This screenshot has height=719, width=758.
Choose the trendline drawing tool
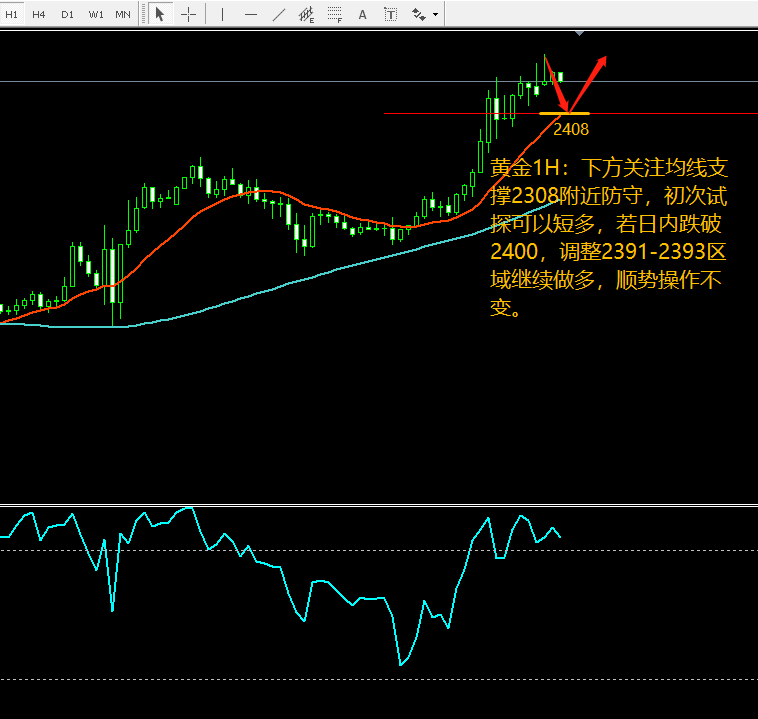coord(279,15)
